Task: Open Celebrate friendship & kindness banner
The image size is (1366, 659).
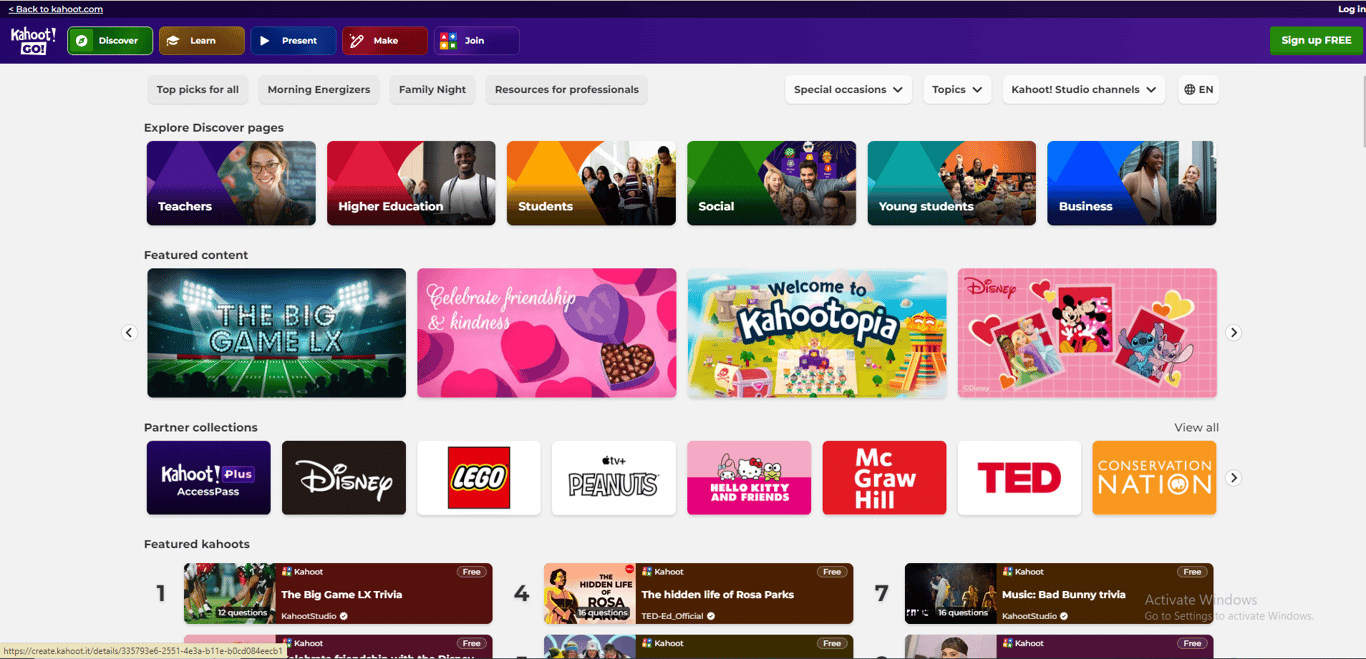Action: pyautogui.click(x=547, y=333)
